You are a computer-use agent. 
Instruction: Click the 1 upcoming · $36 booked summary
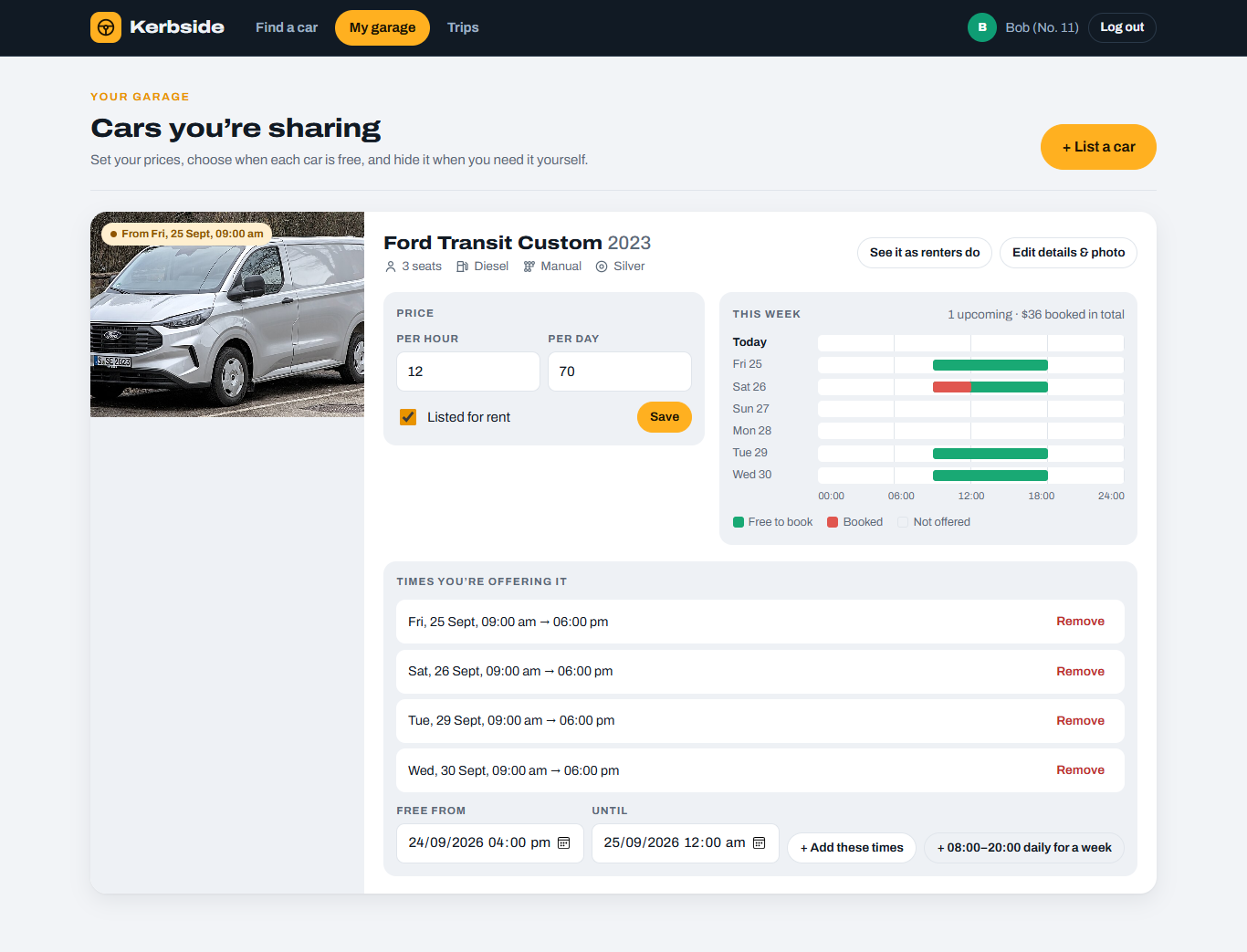point(1036,315)
